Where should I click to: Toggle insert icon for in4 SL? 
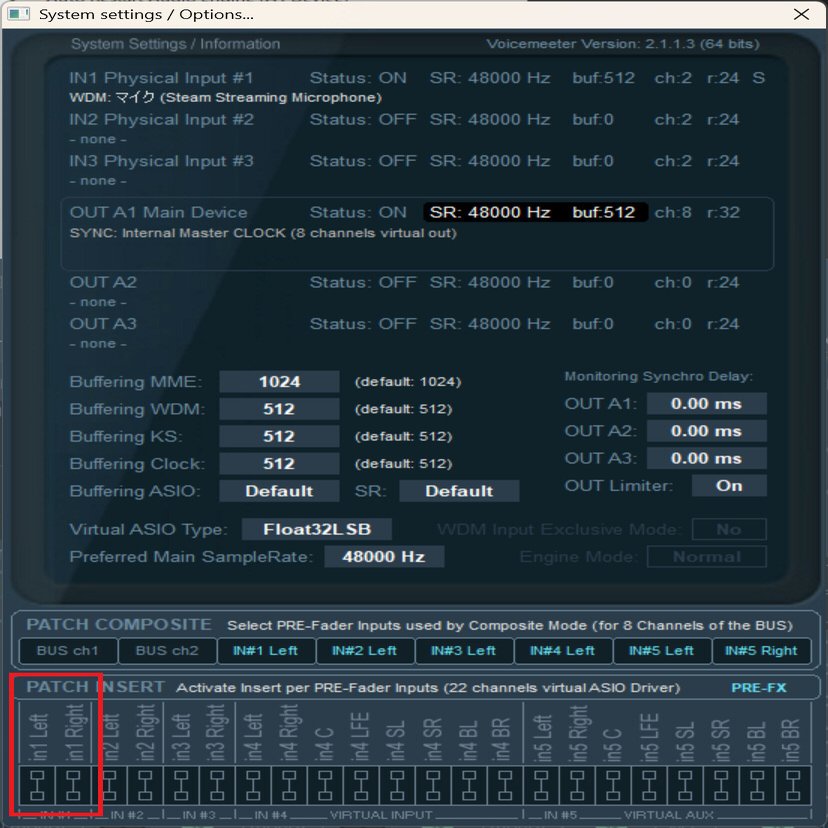397,785
